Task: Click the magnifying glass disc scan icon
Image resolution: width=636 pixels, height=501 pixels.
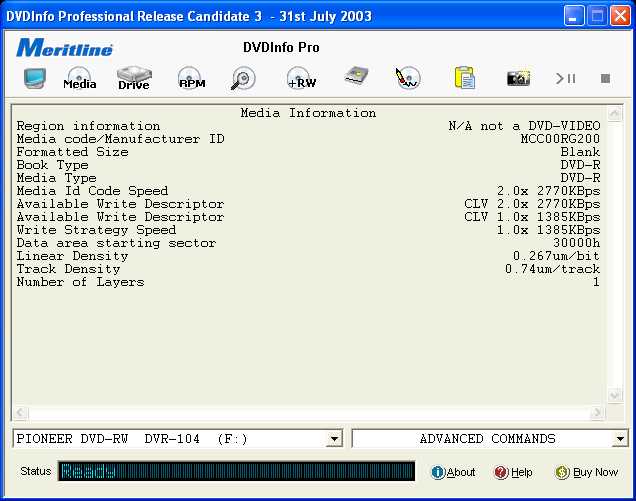Action: pos(243,78)
